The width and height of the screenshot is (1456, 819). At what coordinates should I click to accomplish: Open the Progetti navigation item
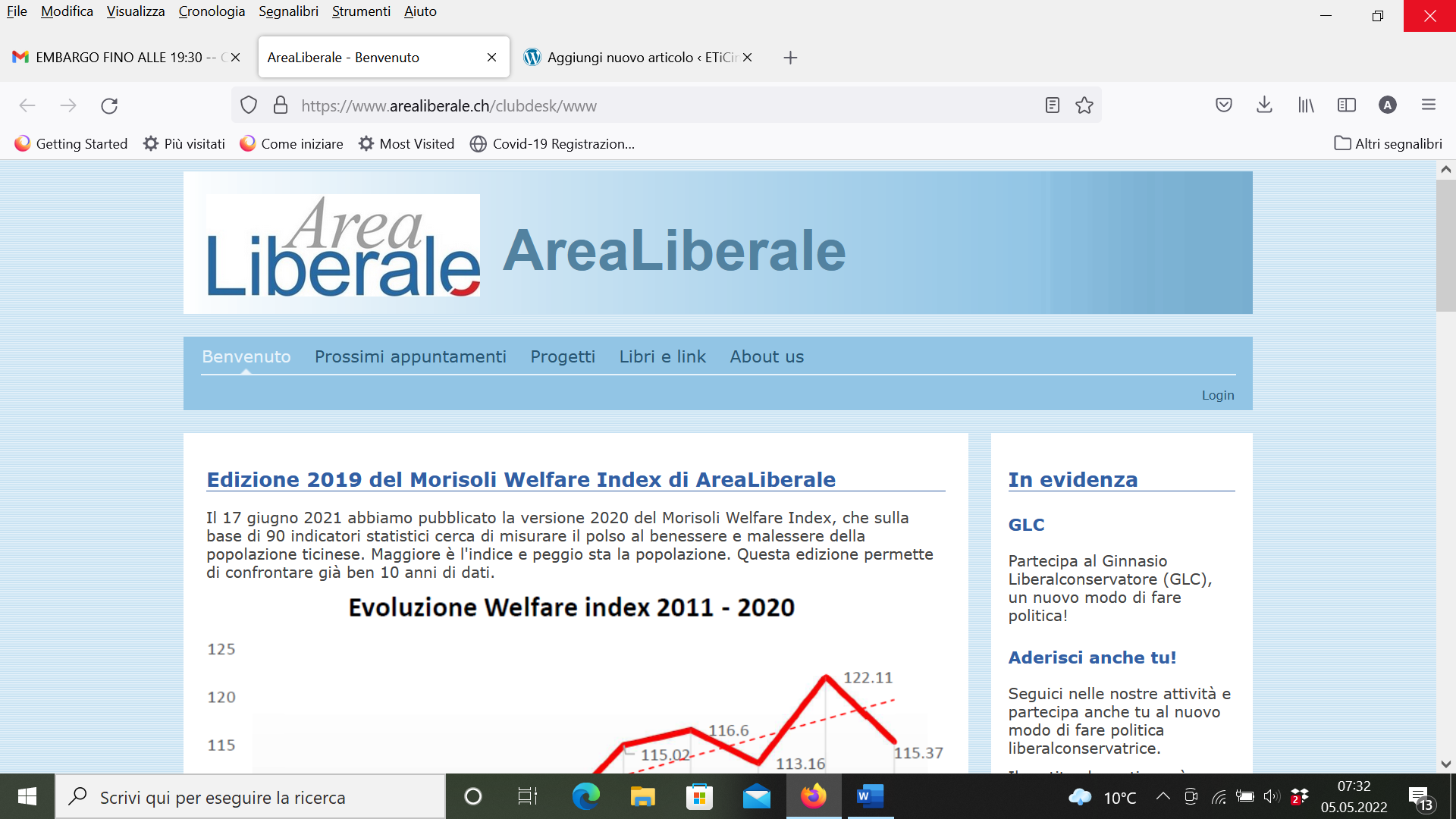click(563, 356)
